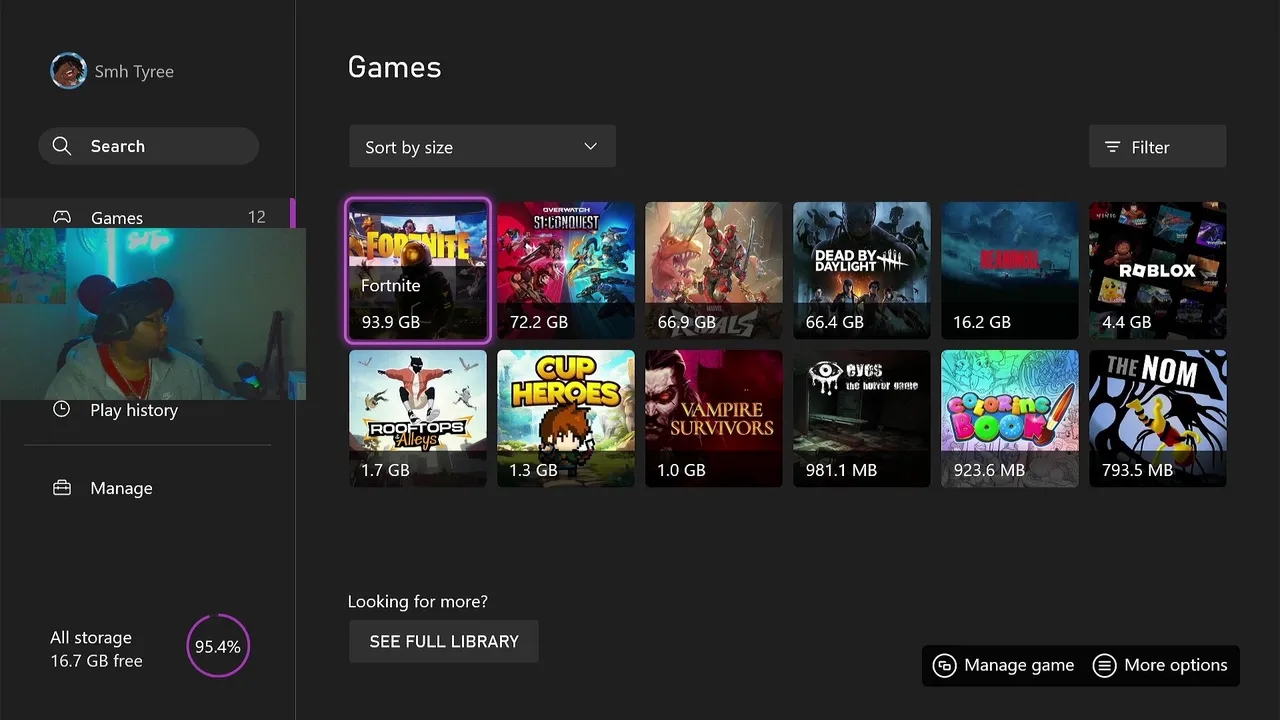The width and height of the screenshot is (1280, 720).
Task: Select the Vampire Survivors tile
Action: tap(714, 418)
